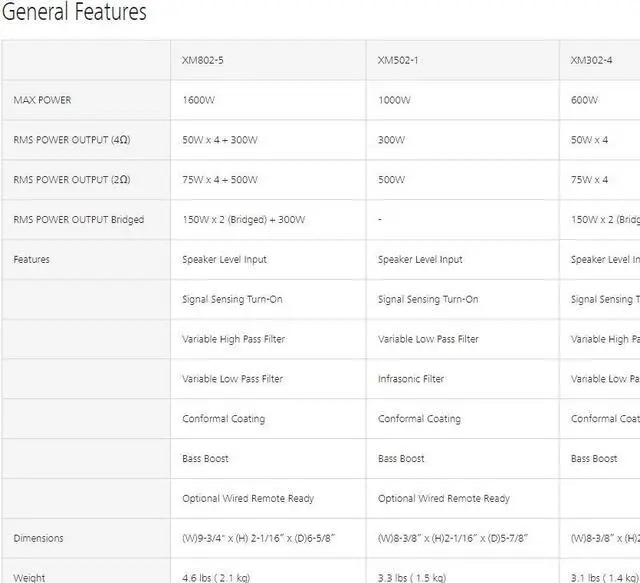
Task: Click the Features row label
Action: coord(31,260)
